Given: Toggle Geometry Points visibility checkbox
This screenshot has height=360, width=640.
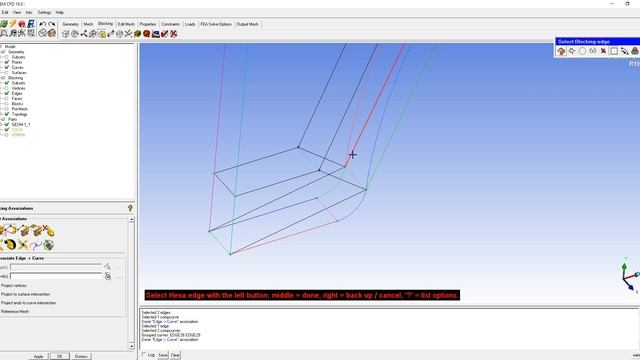Looking at the screenshot, I should click(x=7, y=62).
